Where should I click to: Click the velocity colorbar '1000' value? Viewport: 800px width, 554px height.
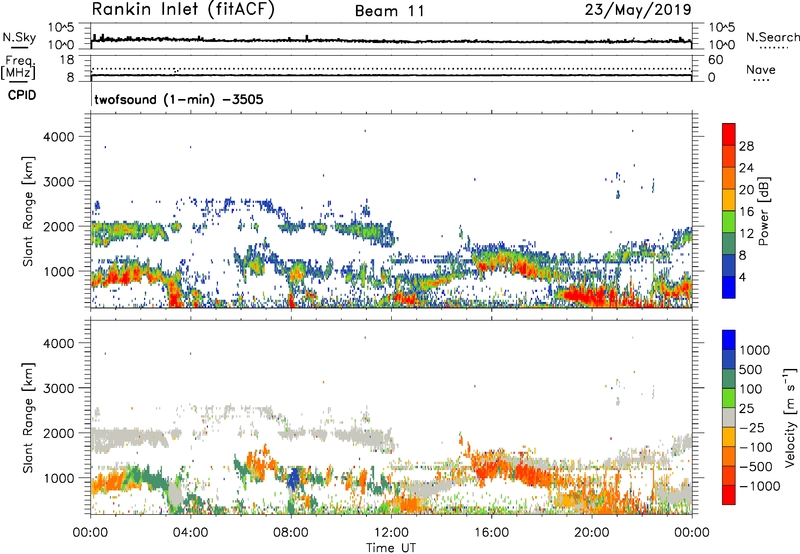[755, 350]
